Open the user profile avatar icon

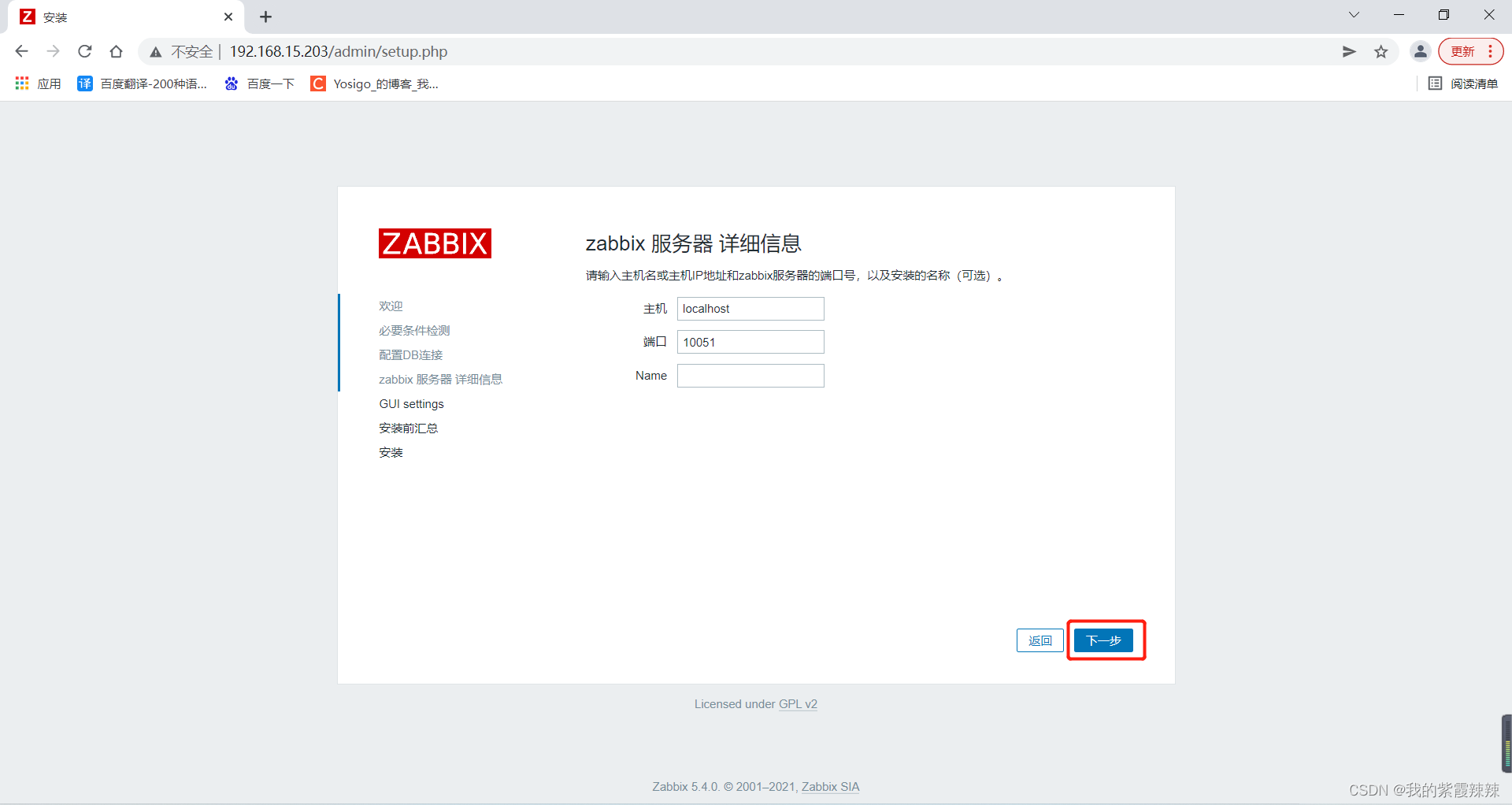click(1420, 51)
